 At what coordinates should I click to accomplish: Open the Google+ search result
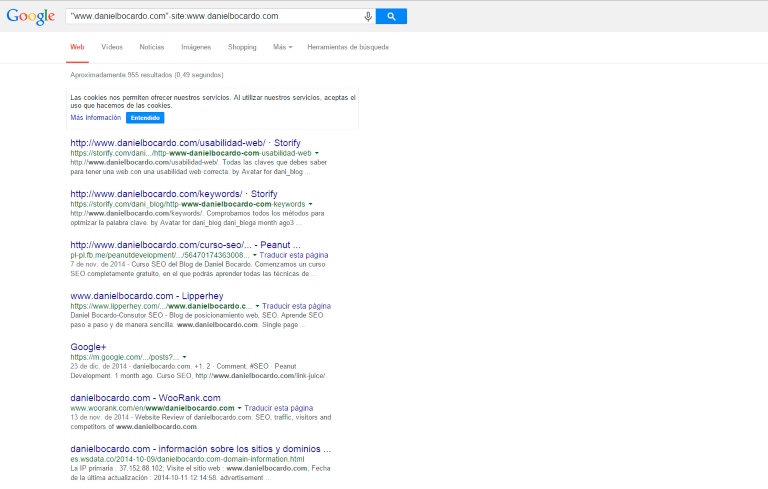point(88,346)
